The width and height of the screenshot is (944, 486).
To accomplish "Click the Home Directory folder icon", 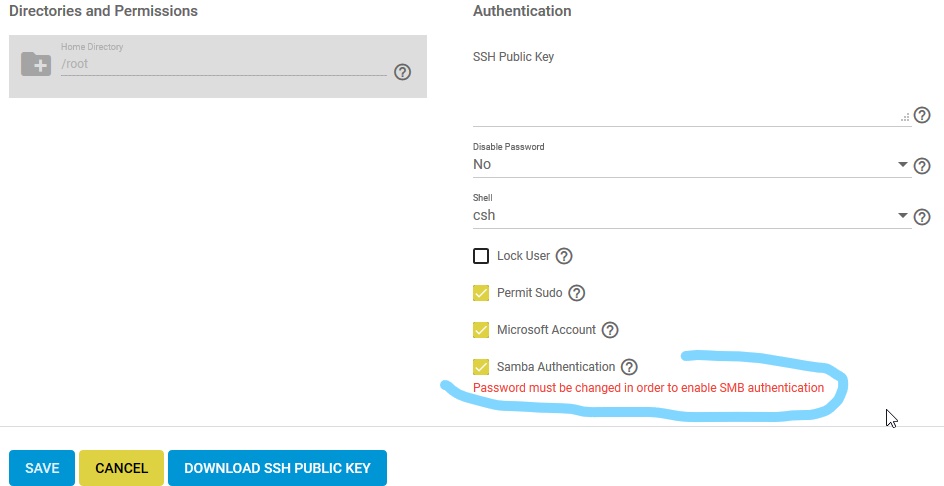I will click(36, 64).
